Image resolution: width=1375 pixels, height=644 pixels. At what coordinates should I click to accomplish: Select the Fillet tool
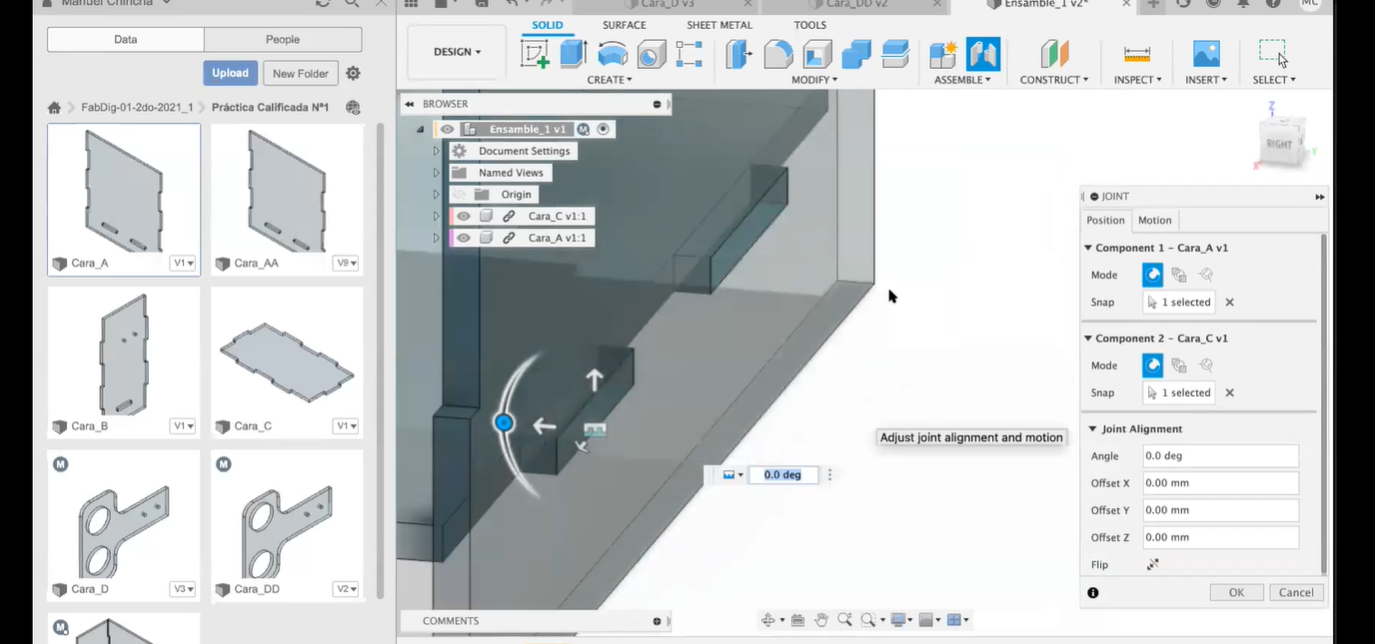coord(778,53)
